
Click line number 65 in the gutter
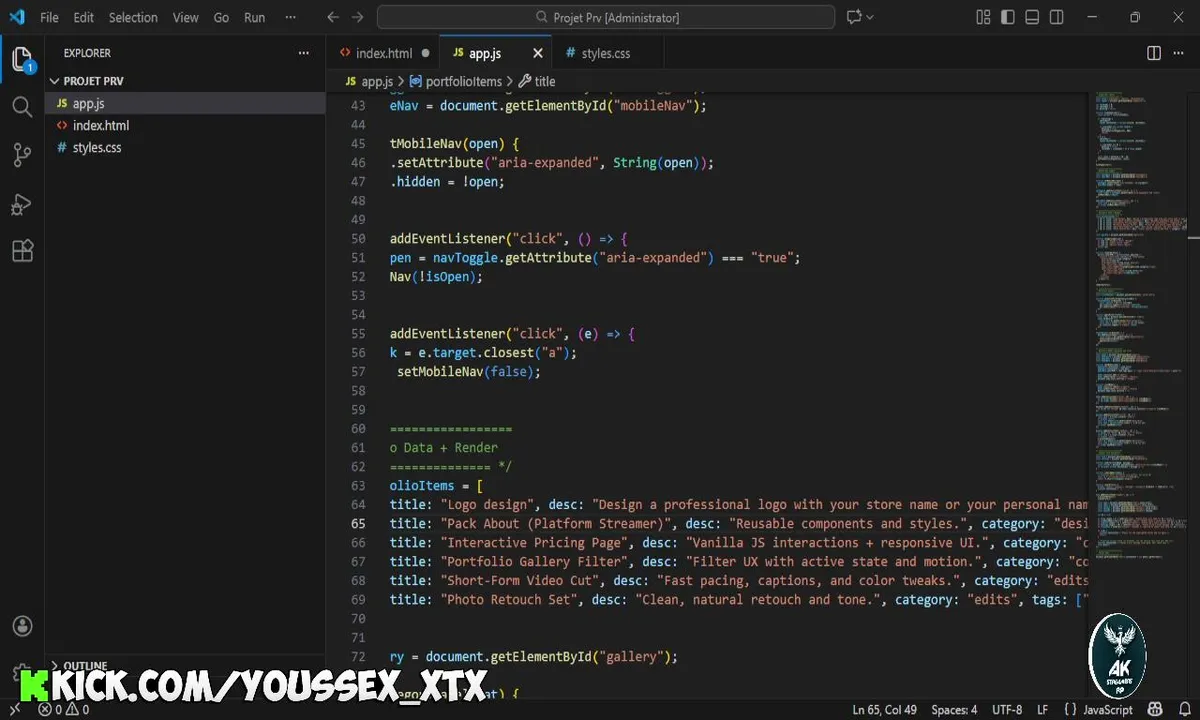coord(359,523)
